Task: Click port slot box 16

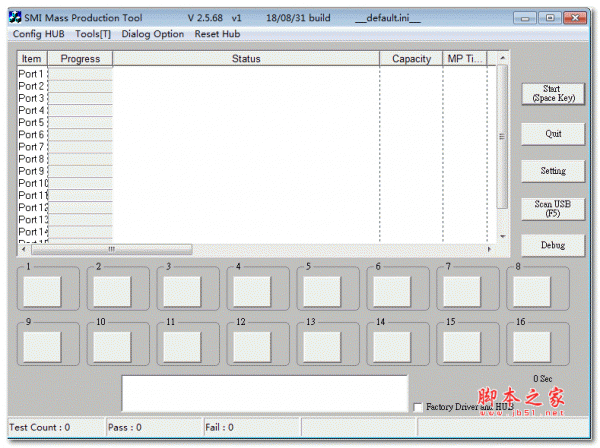Action: pyautogui.click(x=532, y=347)
